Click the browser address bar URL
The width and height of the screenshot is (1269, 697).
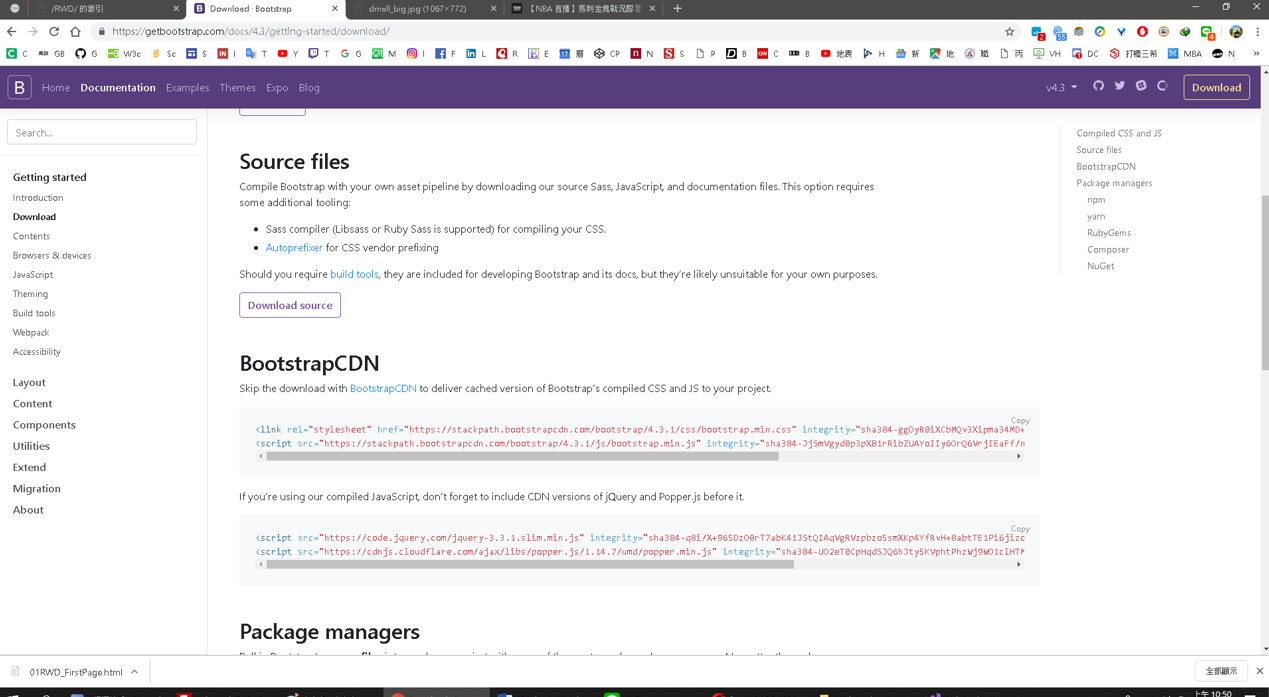pyautogui.click(x=251, y=32)
